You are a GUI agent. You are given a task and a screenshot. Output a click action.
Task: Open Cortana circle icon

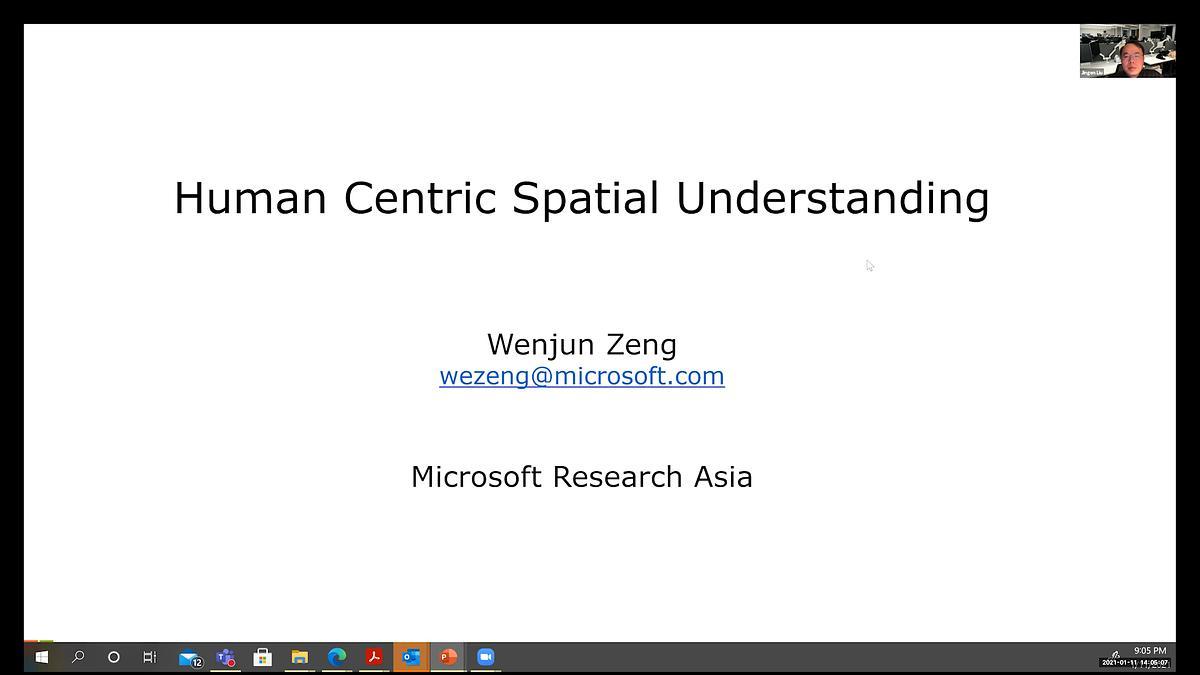coord(113,657)
